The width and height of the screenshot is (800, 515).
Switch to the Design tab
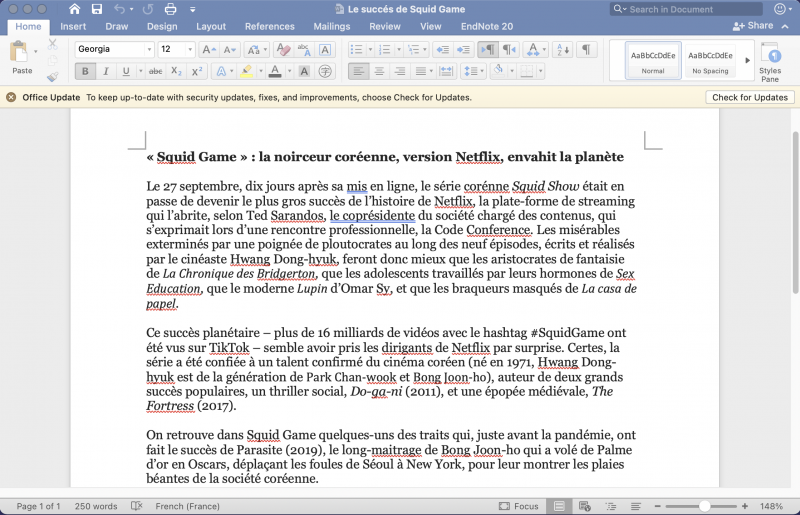162,27
